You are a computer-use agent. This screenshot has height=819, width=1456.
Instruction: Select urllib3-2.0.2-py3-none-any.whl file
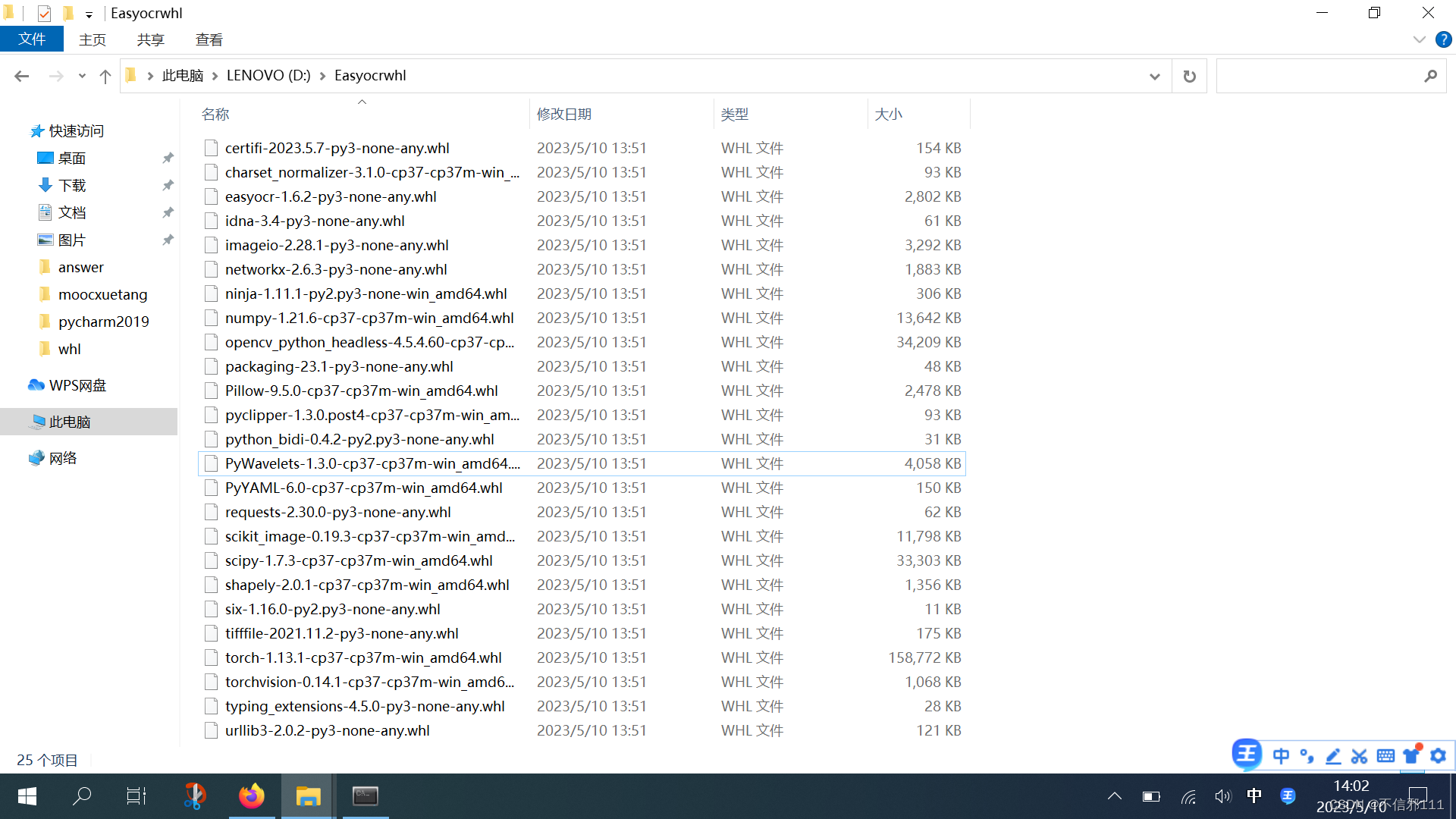point(327,730)
